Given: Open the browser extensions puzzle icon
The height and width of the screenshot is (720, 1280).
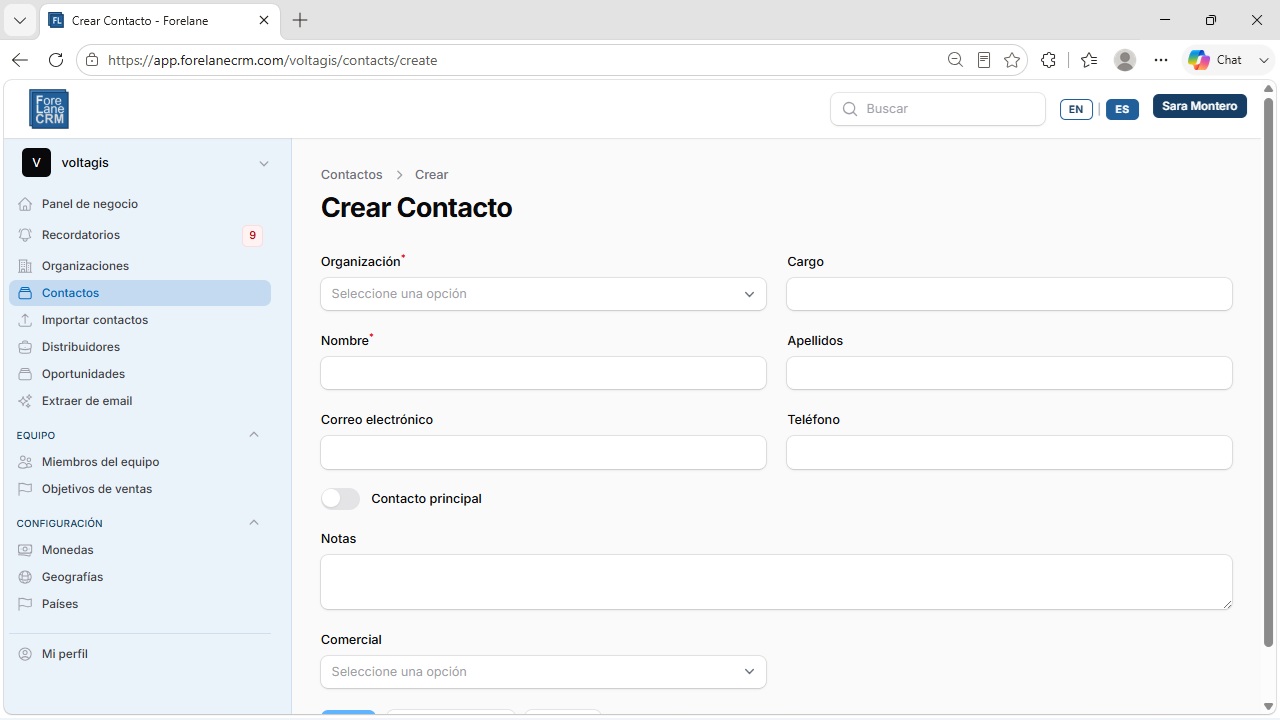Looking at the screenshot, I should (1048, 60).
